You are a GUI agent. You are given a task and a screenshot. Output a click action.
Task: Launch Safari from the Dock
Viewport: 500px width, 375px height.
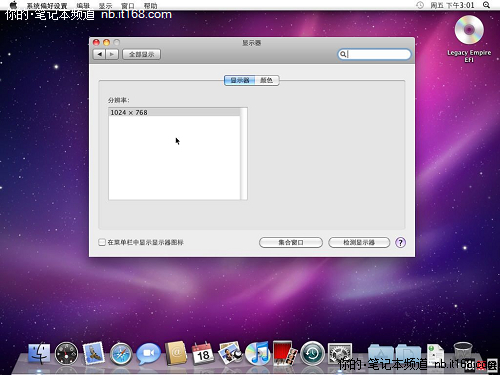pos(121,354)
